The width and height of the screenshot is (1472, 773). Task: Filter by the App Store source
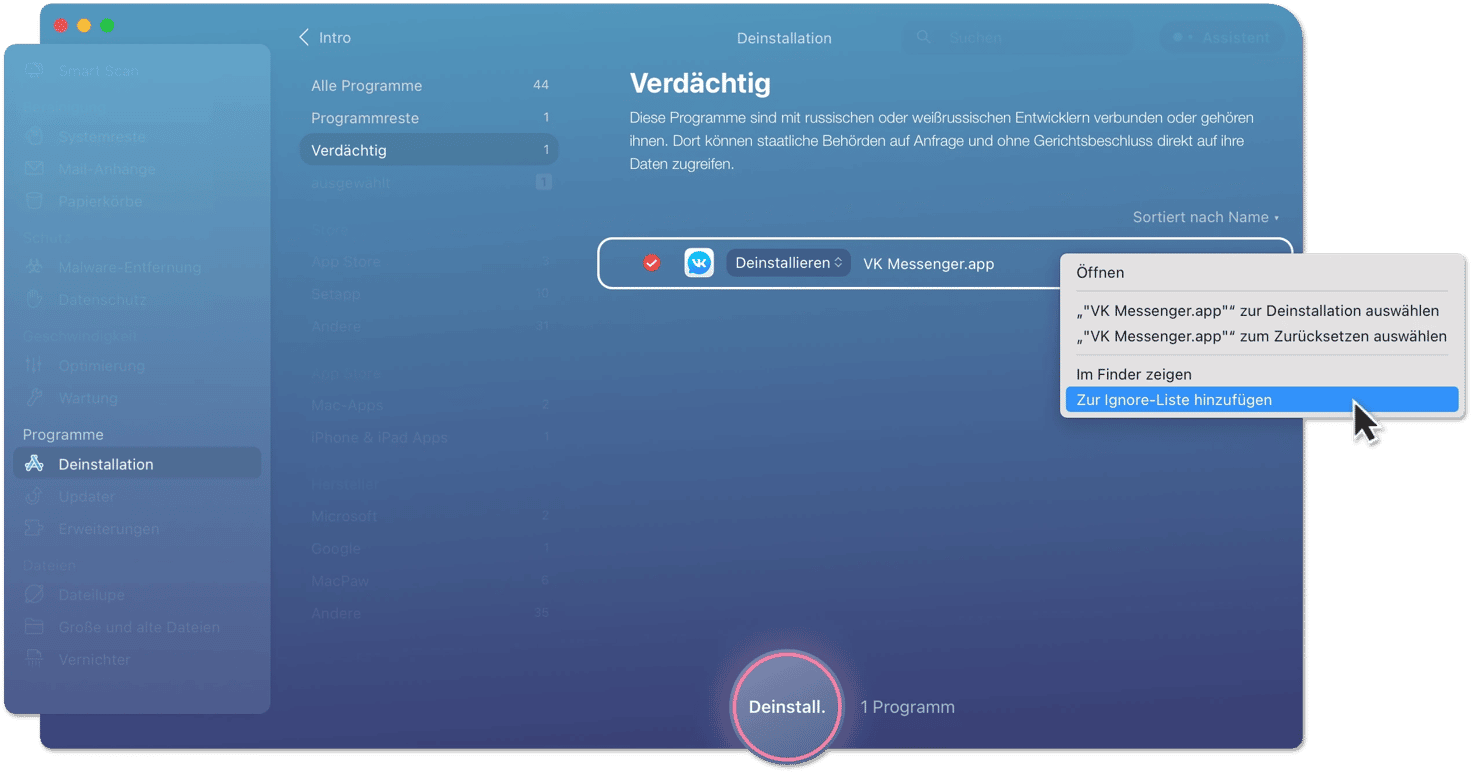[x=429, y=262]
